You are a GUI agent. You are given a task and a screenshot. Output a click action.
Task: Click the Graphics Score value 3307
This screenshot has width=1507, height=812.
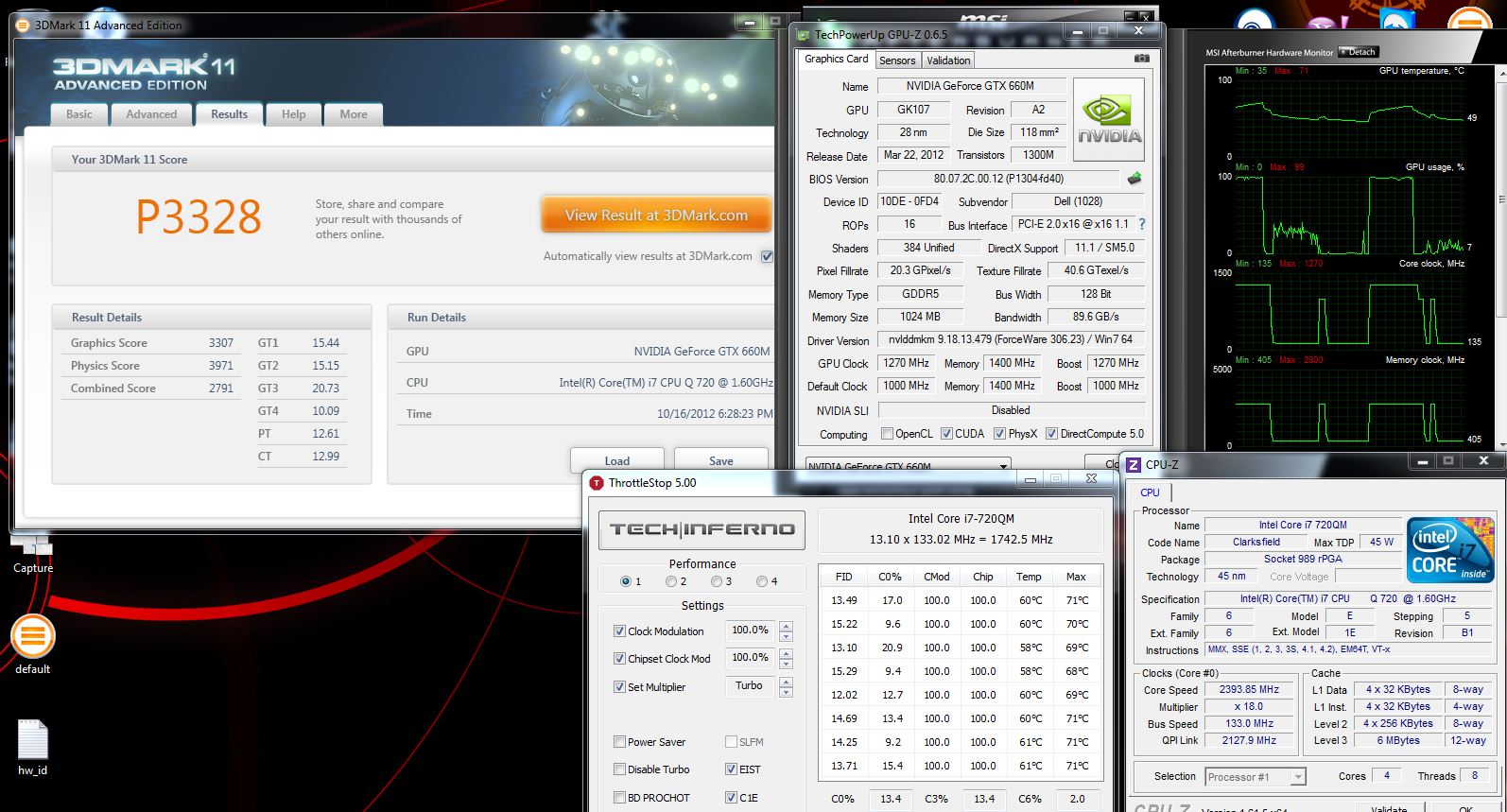(221, 343)
